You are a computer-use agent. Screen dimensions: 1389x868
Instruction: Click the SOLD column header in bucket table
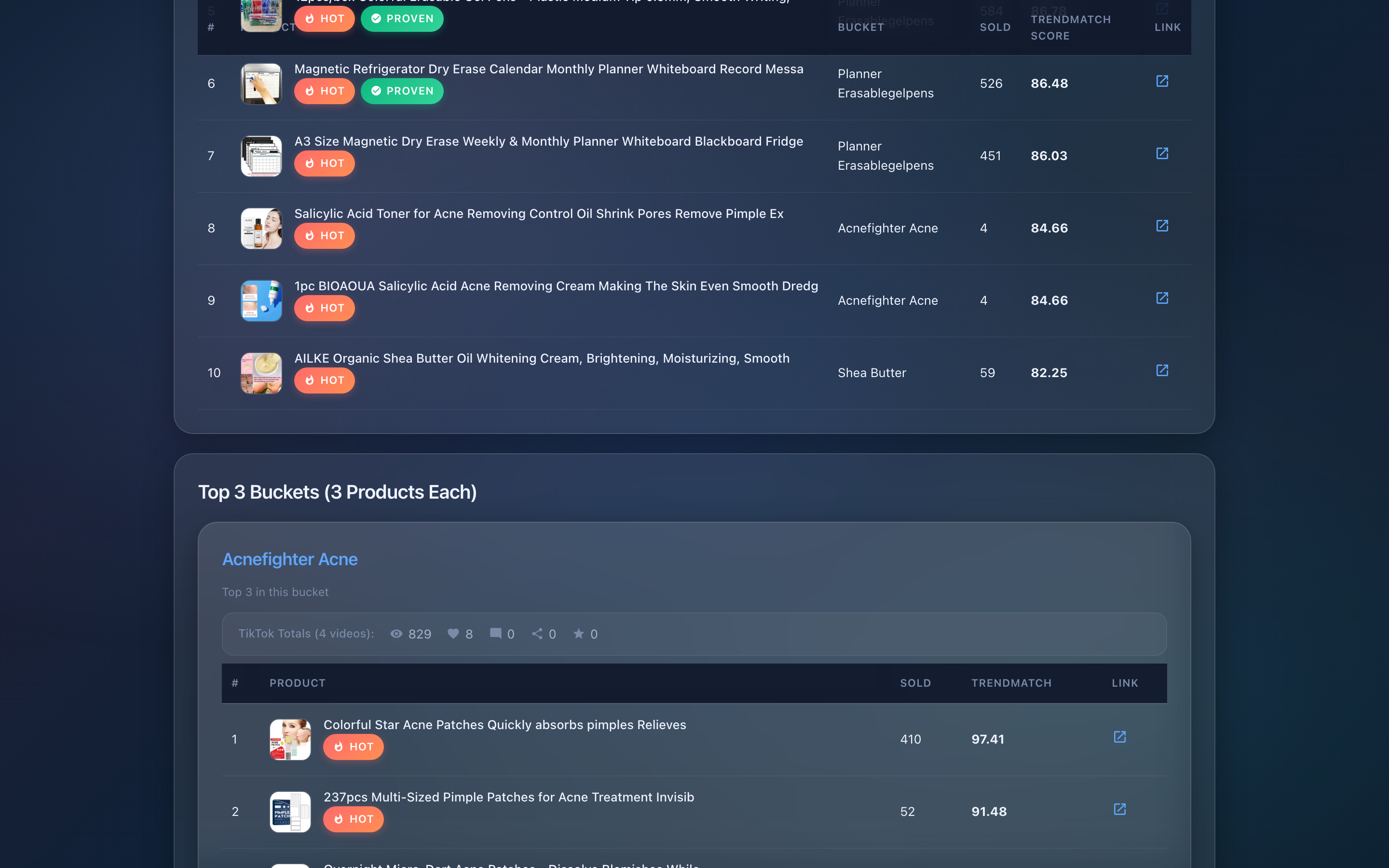915,683
